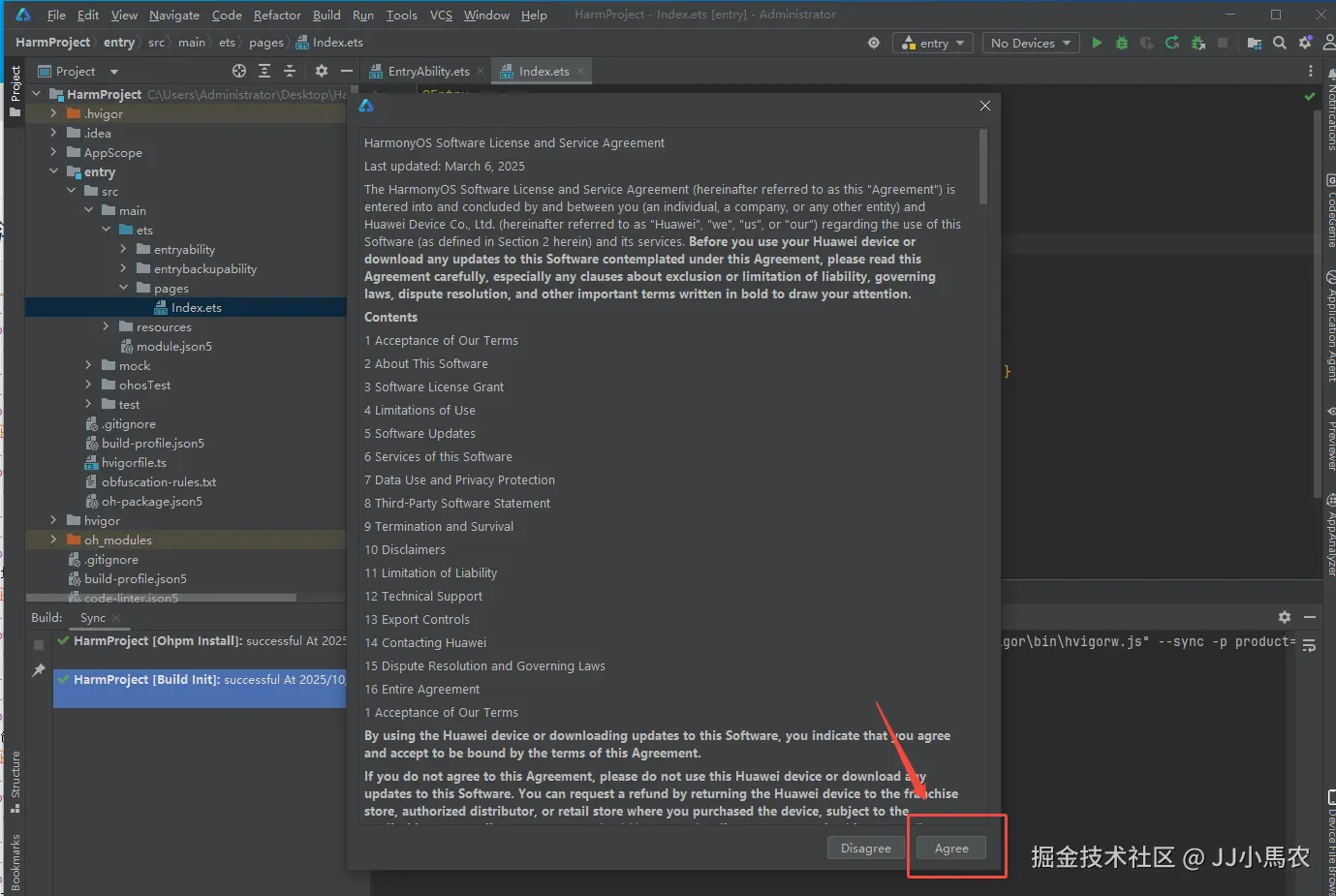
Task: Collapse the entry module folder
Action: 53,171
